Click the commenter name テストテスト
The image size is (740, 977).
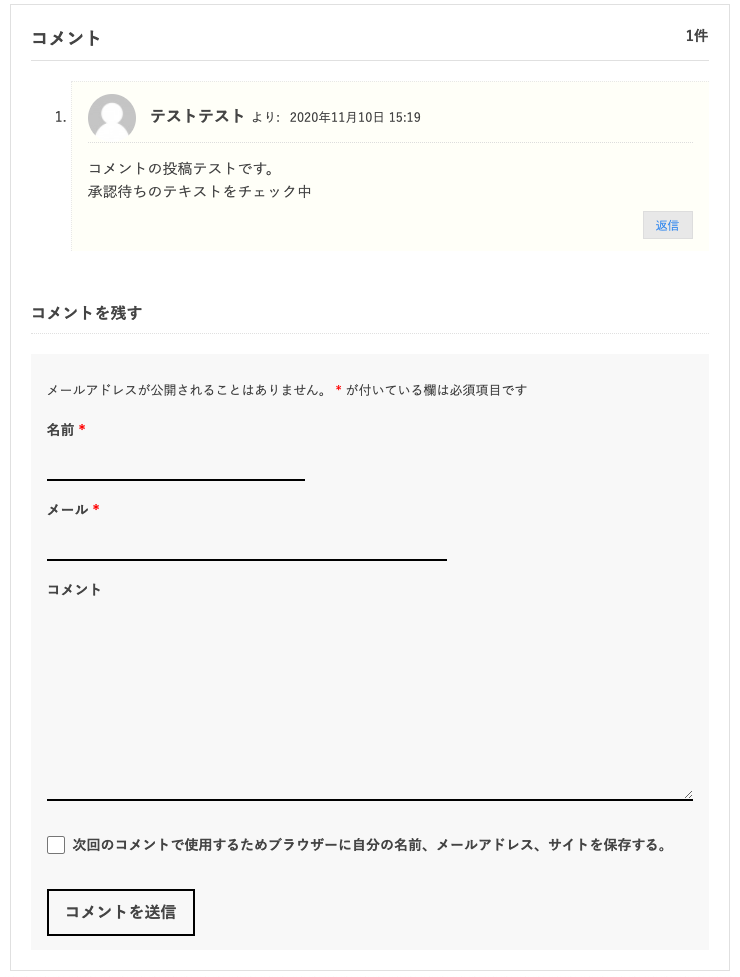(x=197, y=116)
